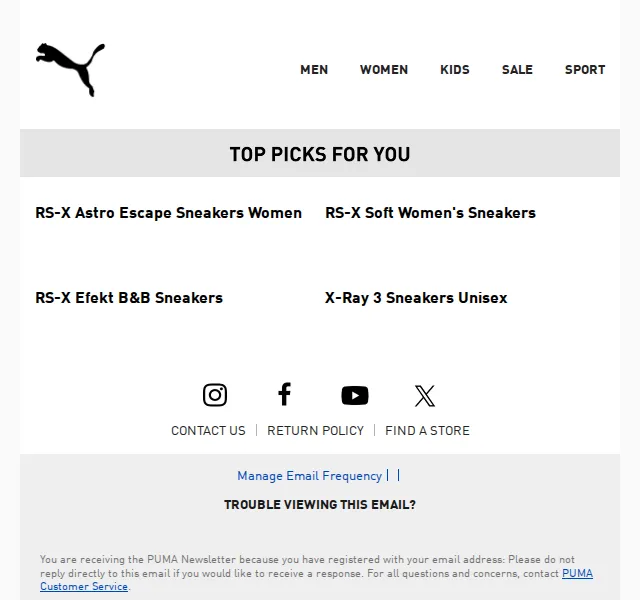Open PUMA's X (Twitter) icon
This screenshot has height=600, width=640.
pos(425,396)
